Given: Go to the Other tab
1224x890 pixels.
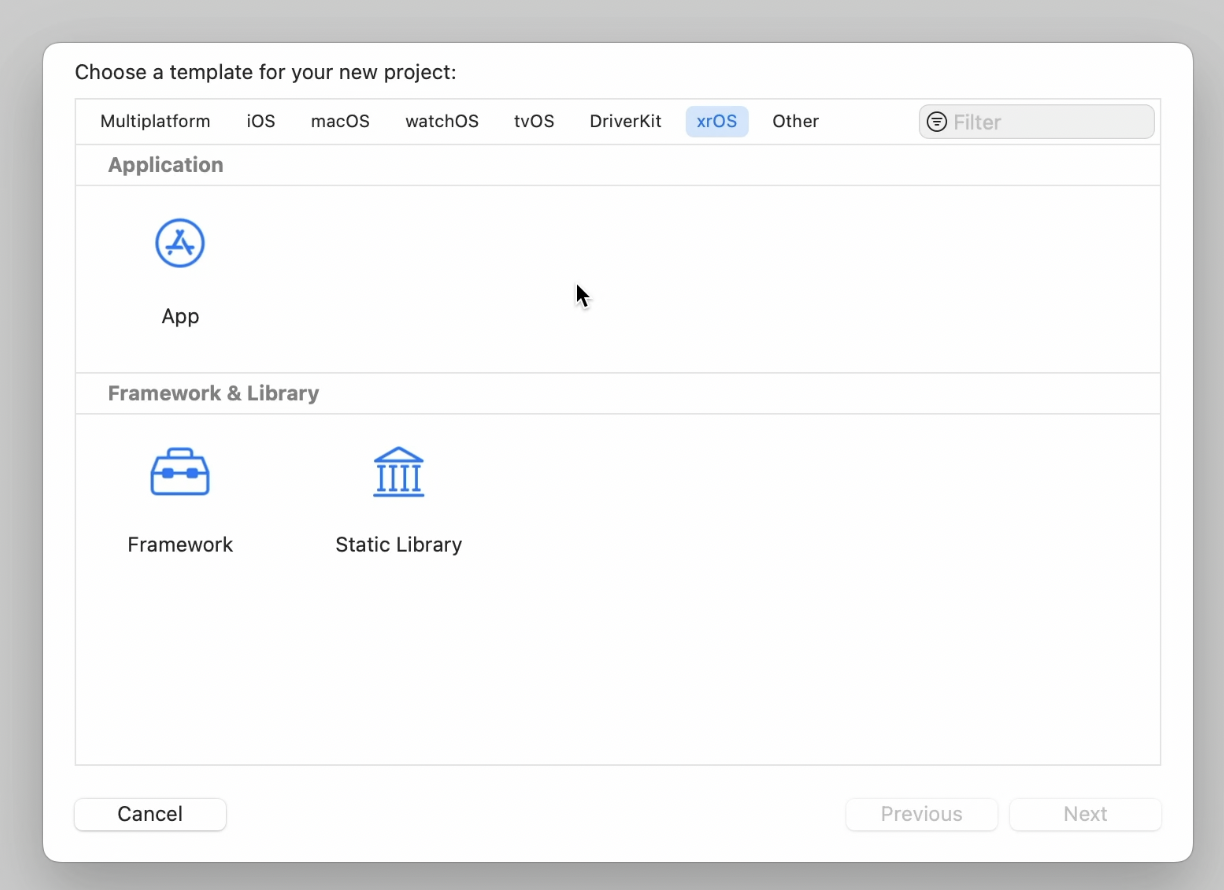Looking at the screenshot, I should pos(796,121).
